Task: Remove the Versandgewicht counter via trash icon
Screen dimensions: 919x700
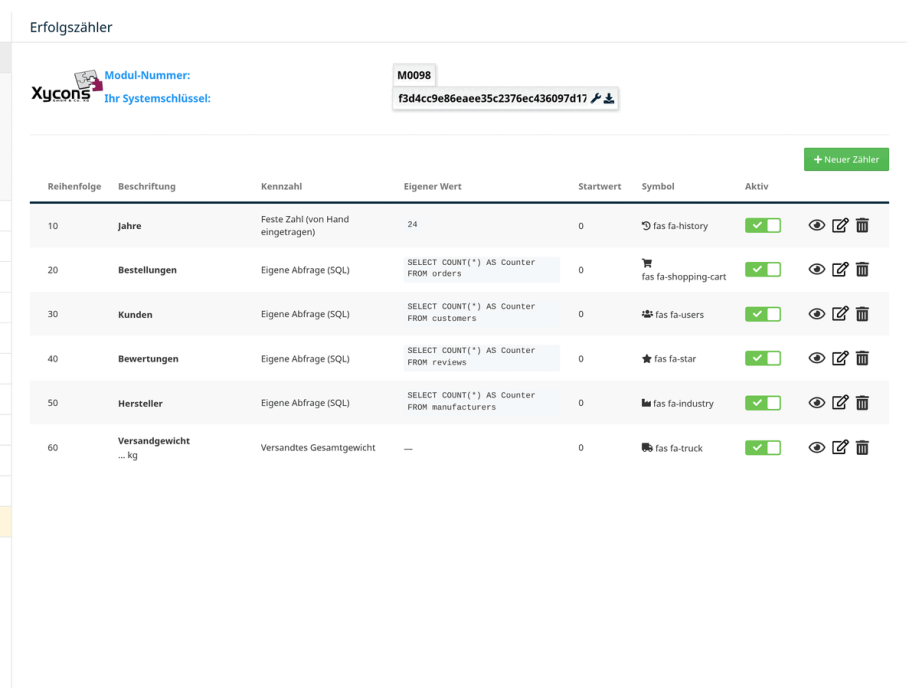Action: tap(862, 447)
